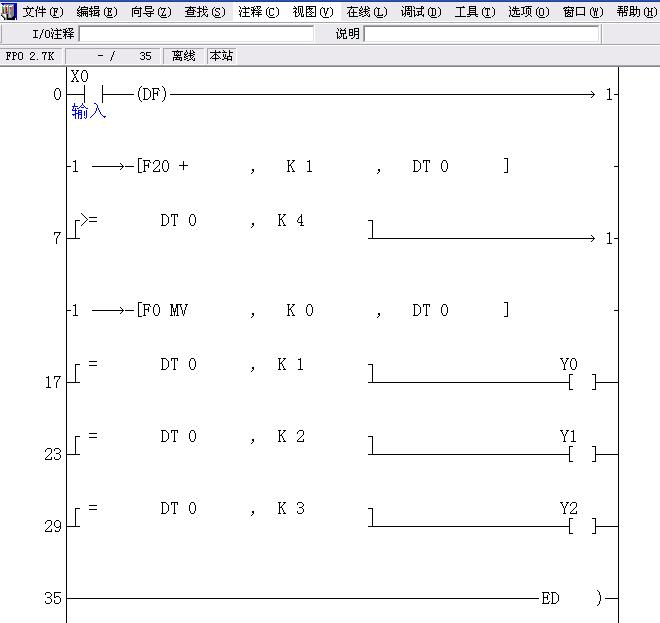Focus the 说明 input field
The image size is (660, 623).
(481, 34)
